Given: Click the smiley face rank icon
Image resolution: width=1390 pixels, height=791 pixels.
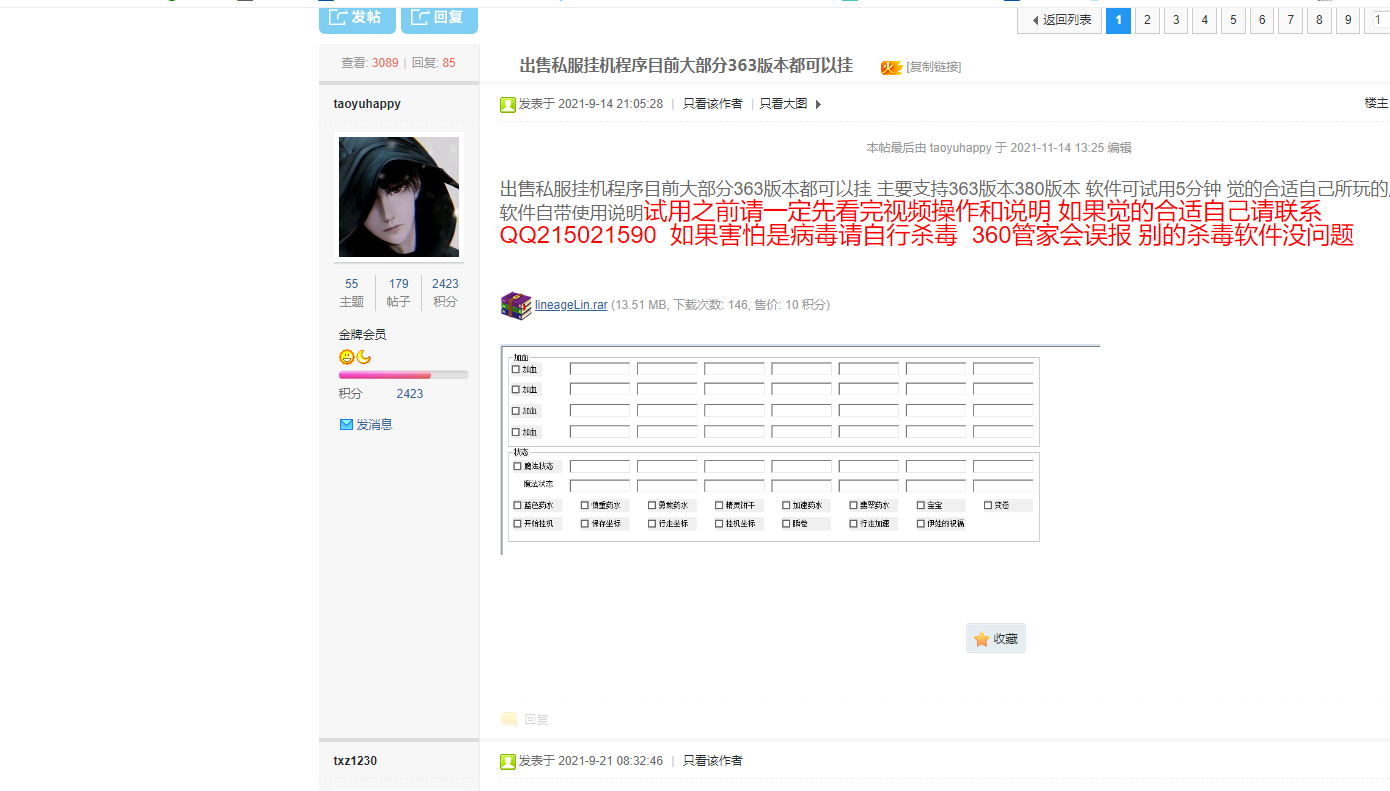Looking at the screenshot, I should point(346,357).
